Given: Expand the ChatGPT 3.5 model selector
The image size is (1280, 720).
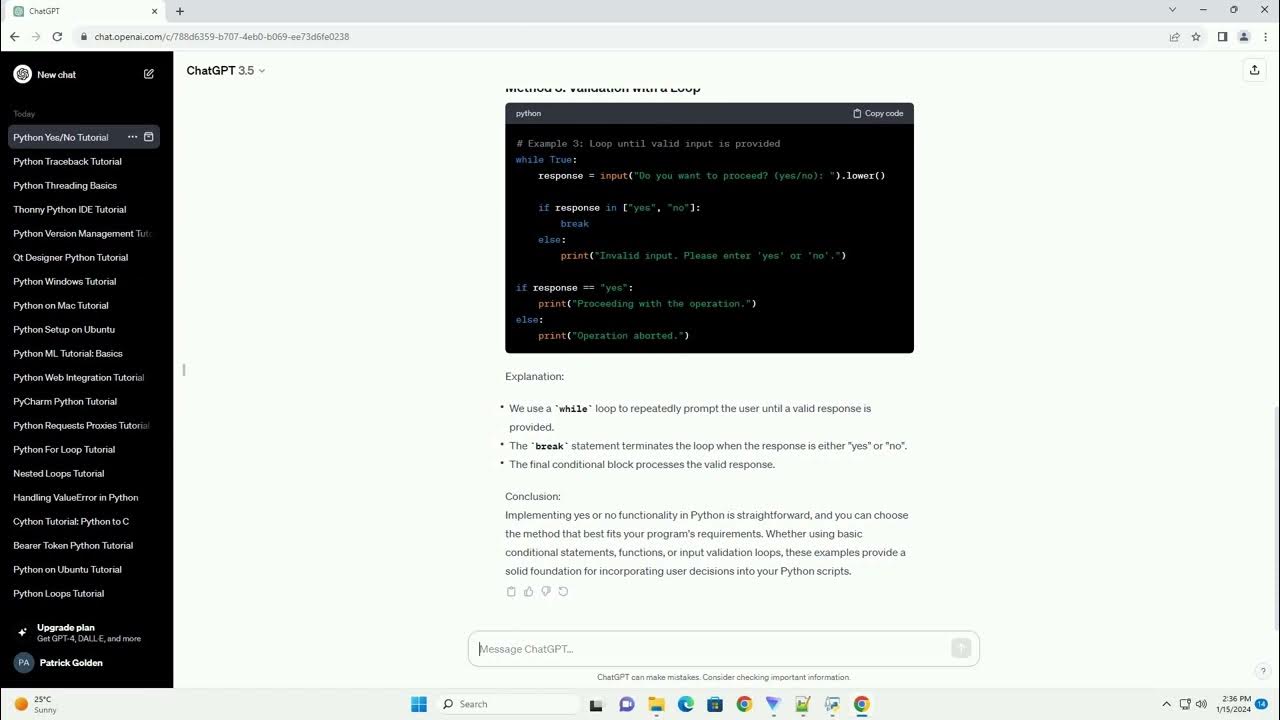Looking at the screenshot, I should [226, 70].
